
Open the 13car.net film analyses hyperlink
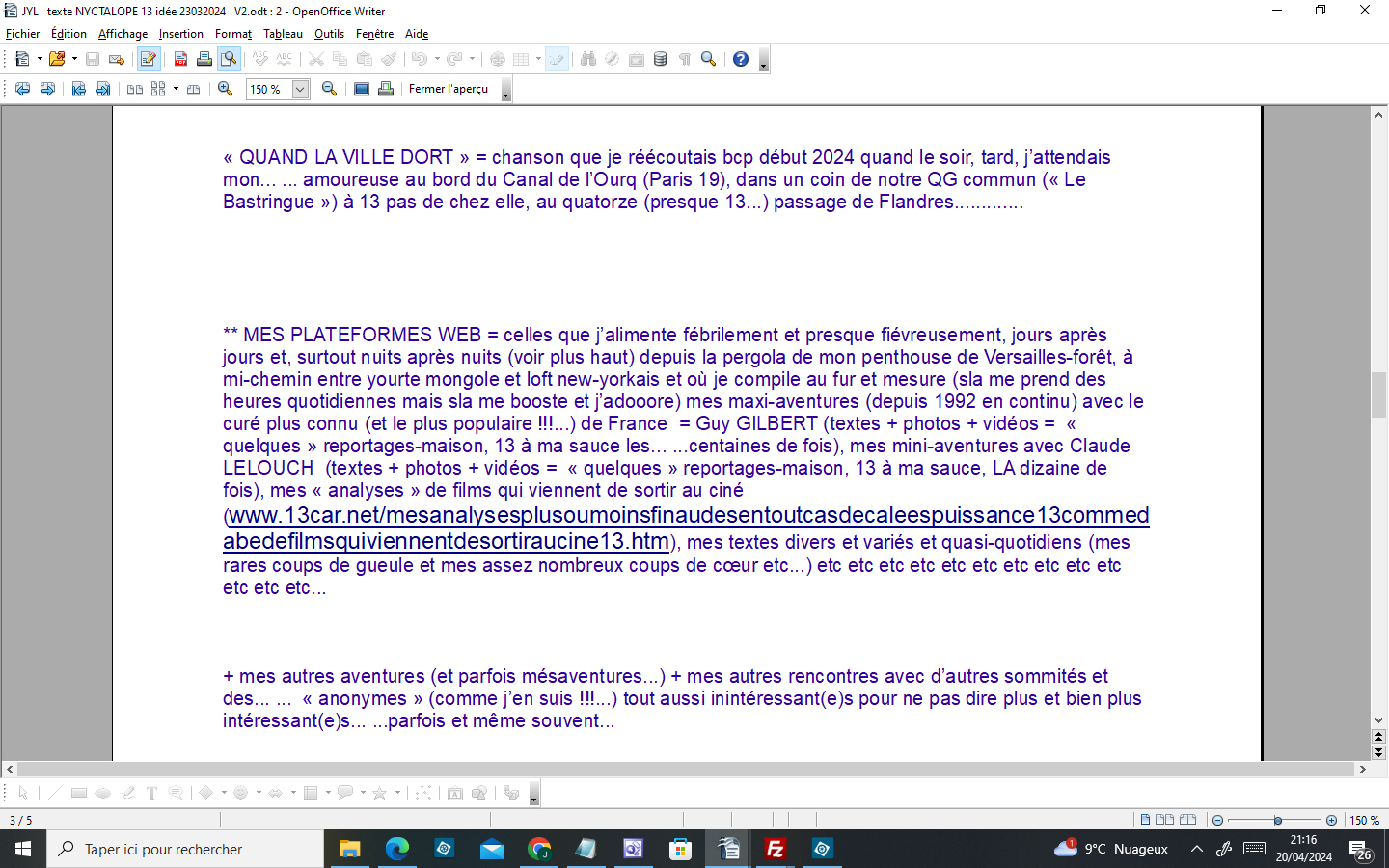(x=686, y=528)
